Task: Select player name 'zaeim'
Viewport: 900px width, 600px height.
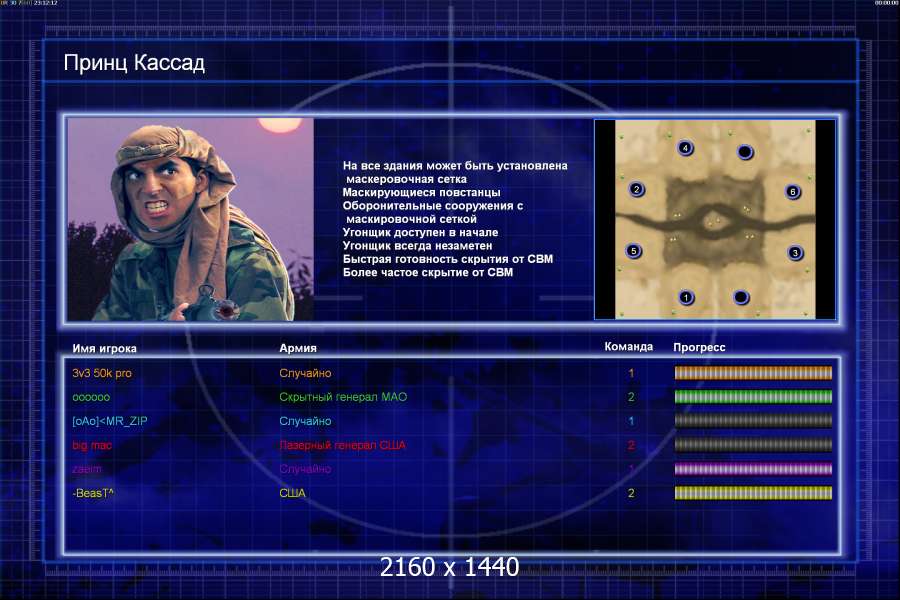Action: click(87, 469)
